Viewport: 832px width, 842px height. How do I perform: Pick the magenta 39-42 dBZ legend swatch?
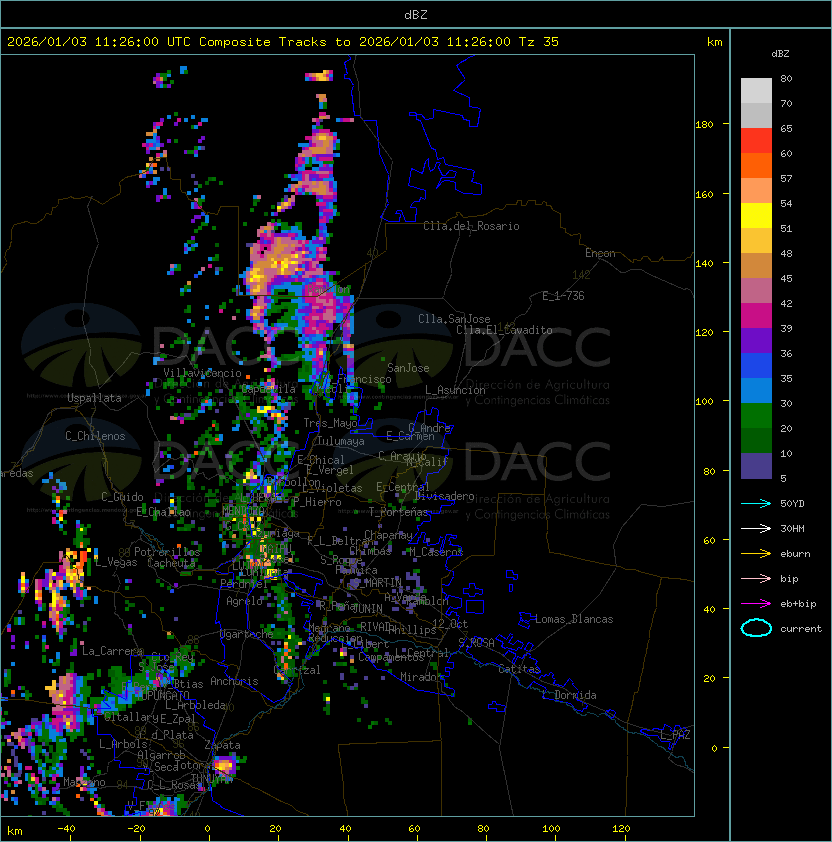(x=756, y=316)
